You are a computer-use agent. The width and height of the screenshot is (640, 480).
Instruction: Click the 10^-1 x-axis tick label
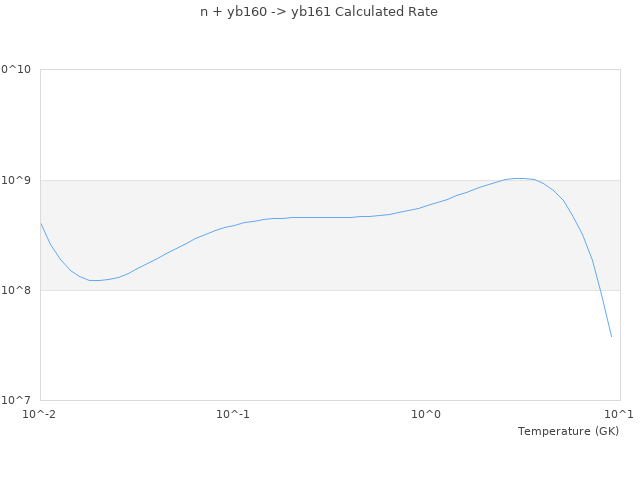click(233, 414)
